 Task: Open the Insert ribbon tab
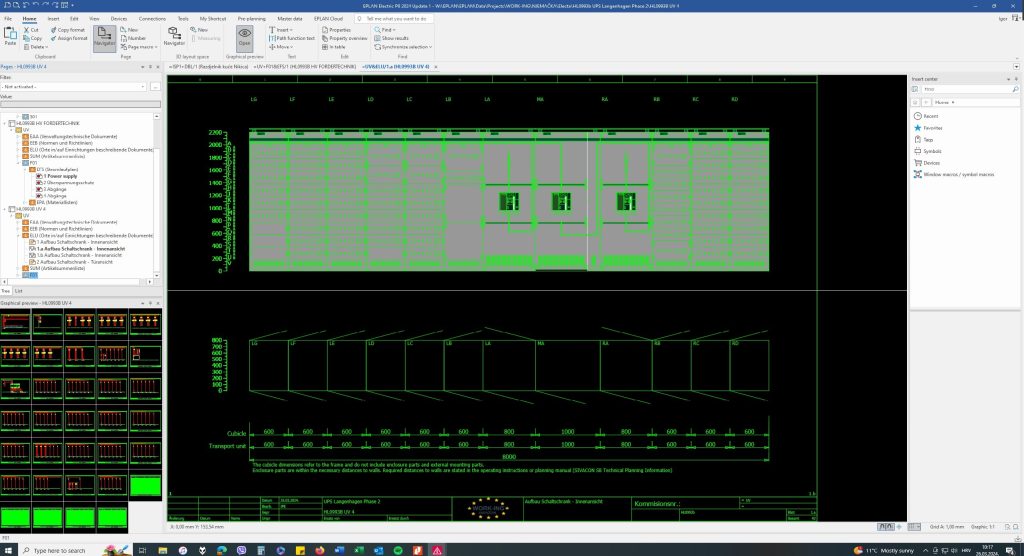53,18
